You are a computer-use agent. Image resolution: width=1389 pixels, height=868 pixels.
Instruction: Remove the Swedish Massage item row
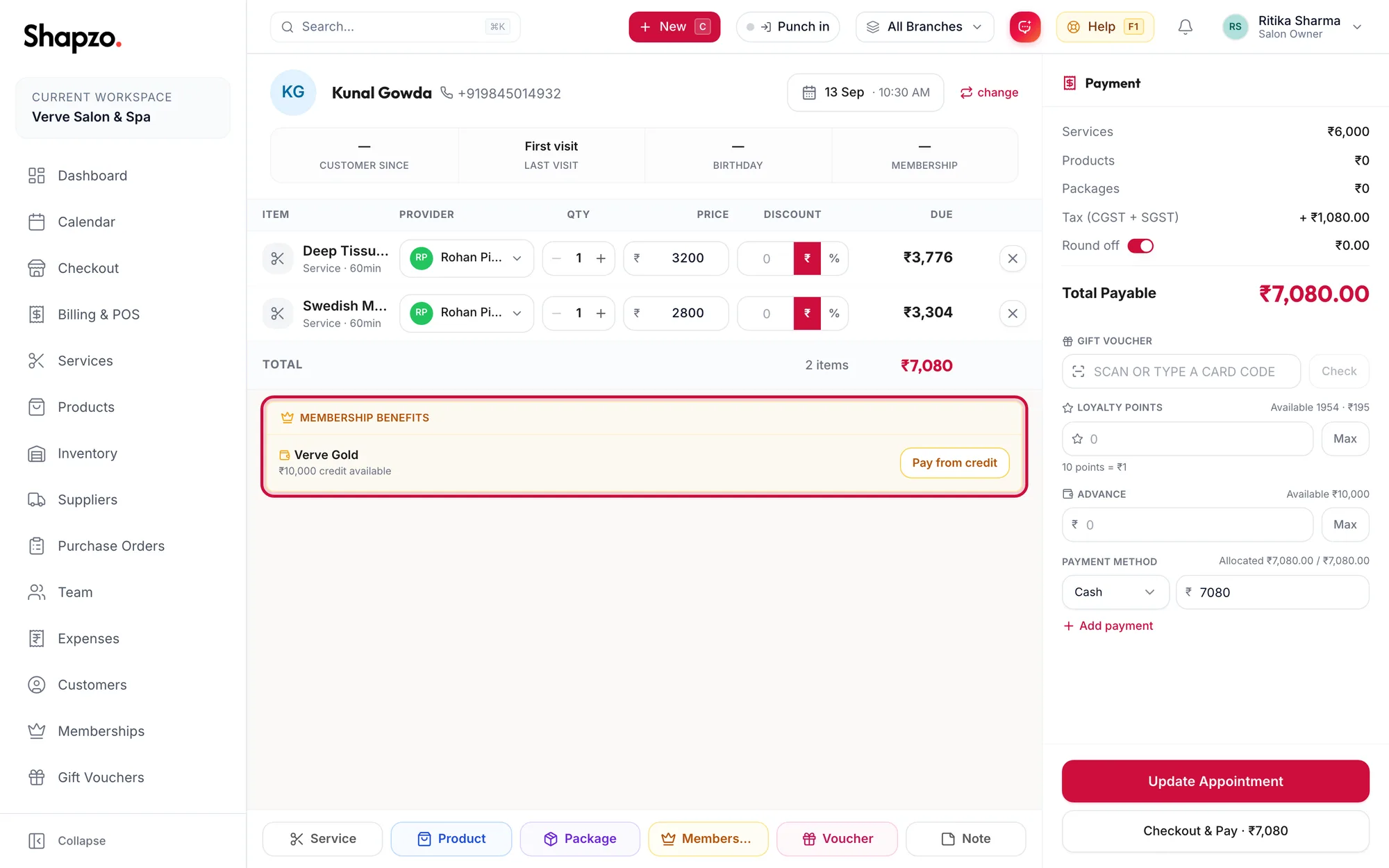pos(1013,313)
